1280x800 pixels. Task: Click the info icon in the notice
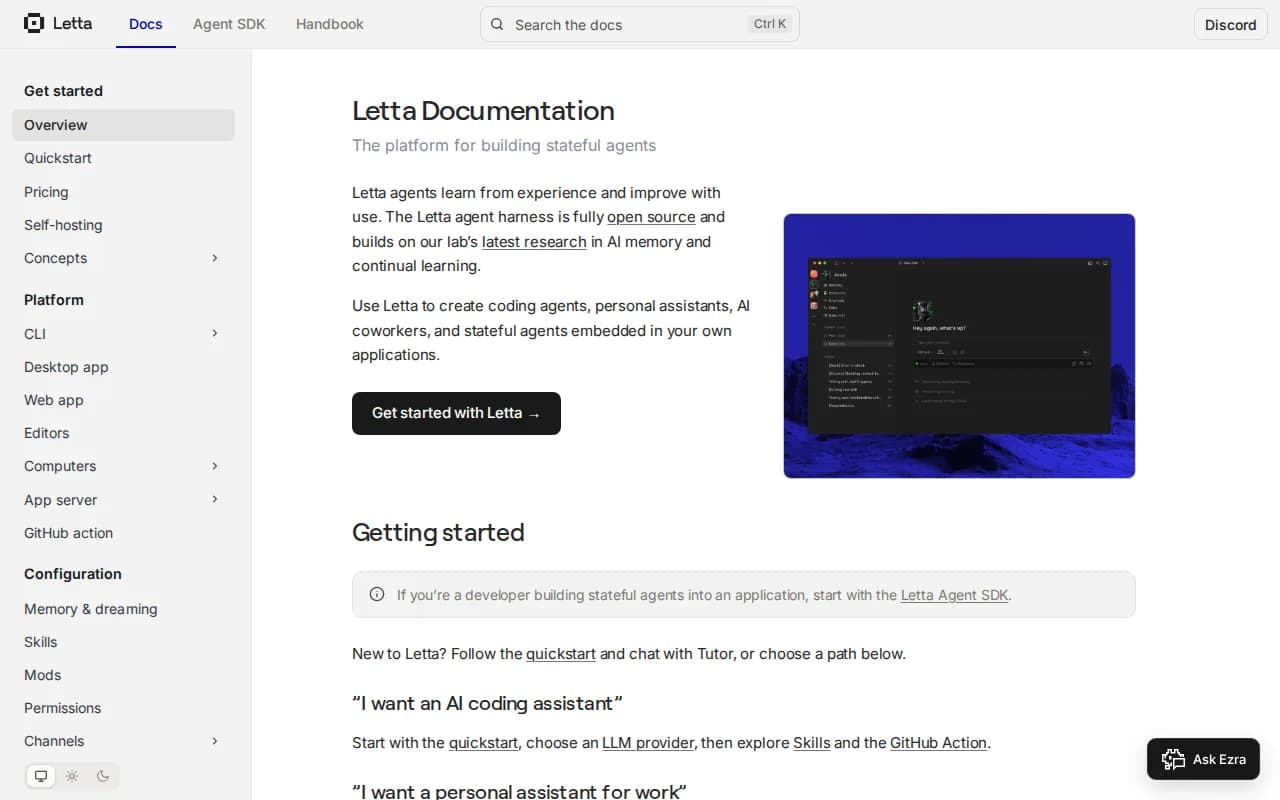pos(377,594)
